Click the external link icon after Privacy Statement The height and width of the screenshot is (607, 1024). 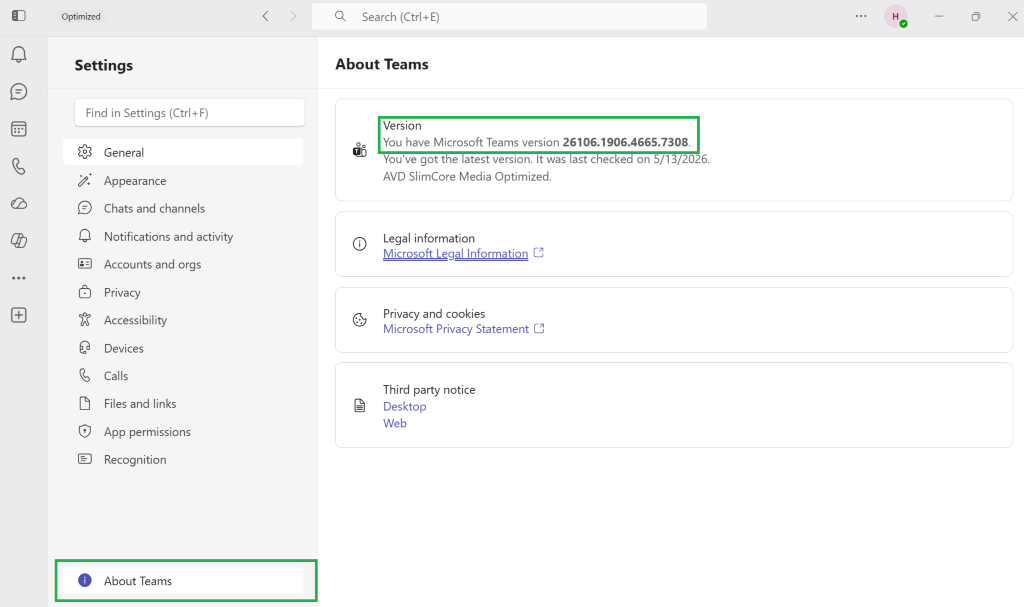(539, 329)
